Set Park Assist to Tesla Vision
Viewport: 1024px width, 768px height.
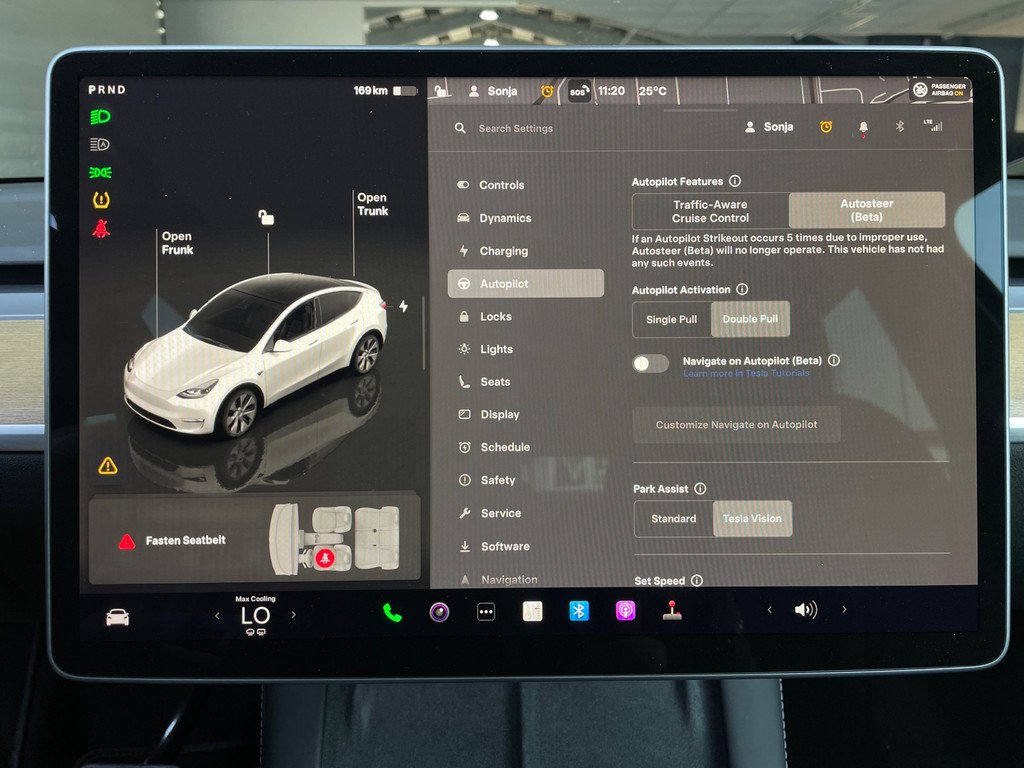coord(752,519)
